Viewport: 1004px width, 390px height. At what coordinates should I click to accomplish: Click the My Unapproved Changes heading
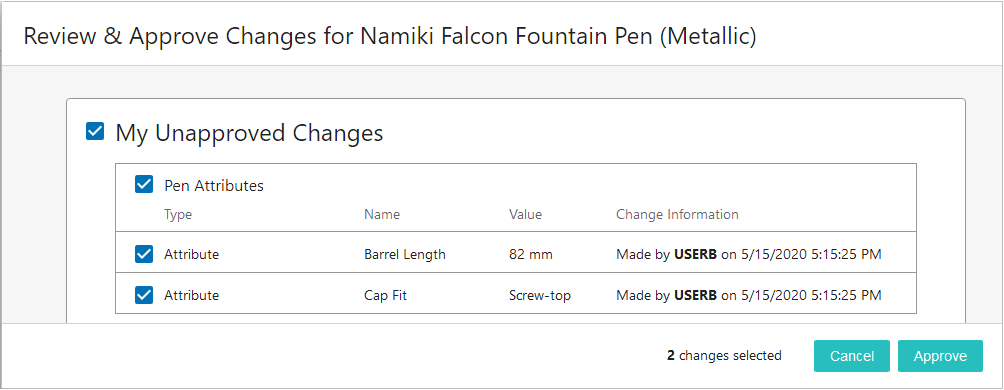click(249, 133)
